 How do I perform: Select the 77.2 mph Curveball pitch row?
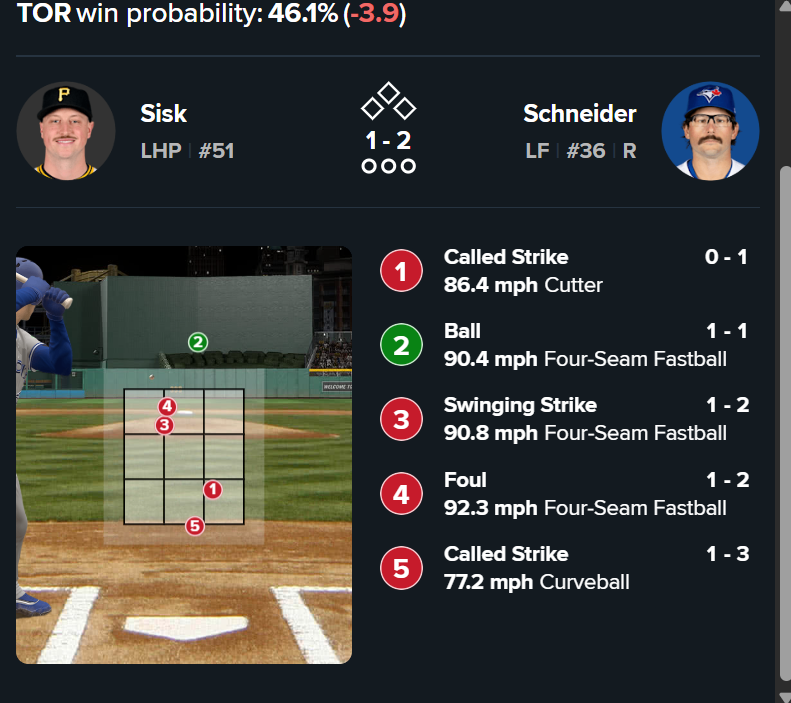click(585, 568)
